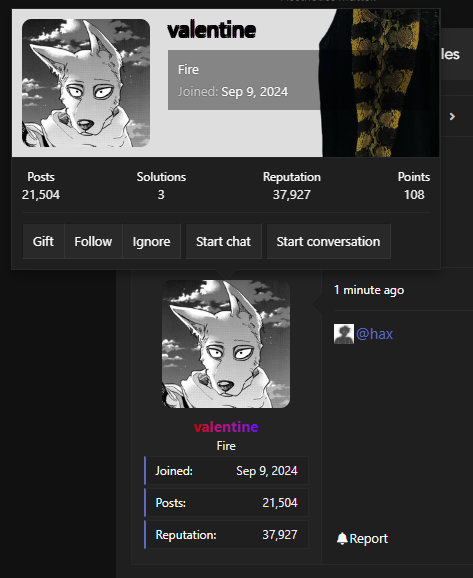Follow the user valentine

pos(93,241)
